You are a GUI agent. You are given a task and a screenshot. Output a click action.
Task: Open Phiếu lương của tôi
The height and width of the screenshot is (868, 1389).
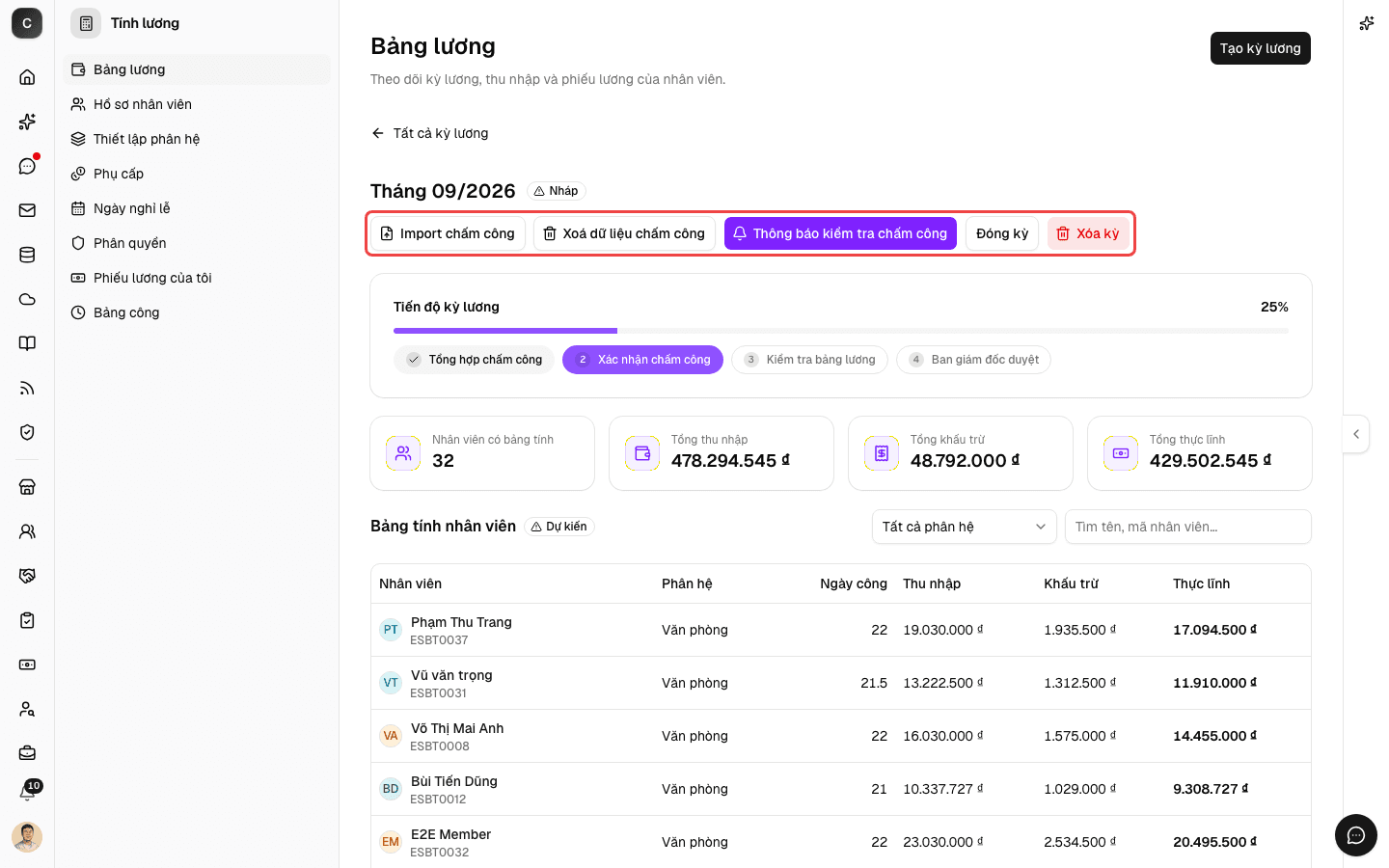(x=197, y=278)
